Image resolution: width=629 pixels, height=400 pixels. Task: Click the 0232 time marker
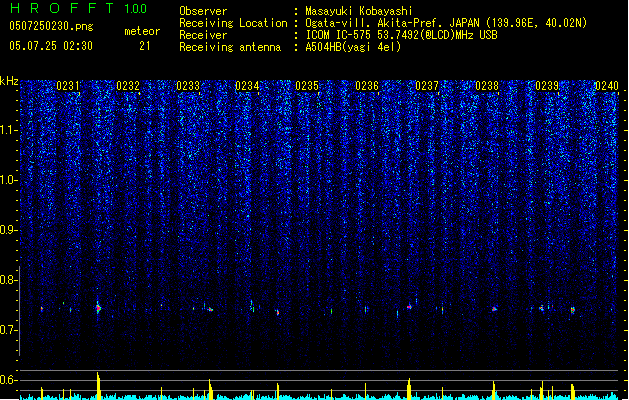128,86
